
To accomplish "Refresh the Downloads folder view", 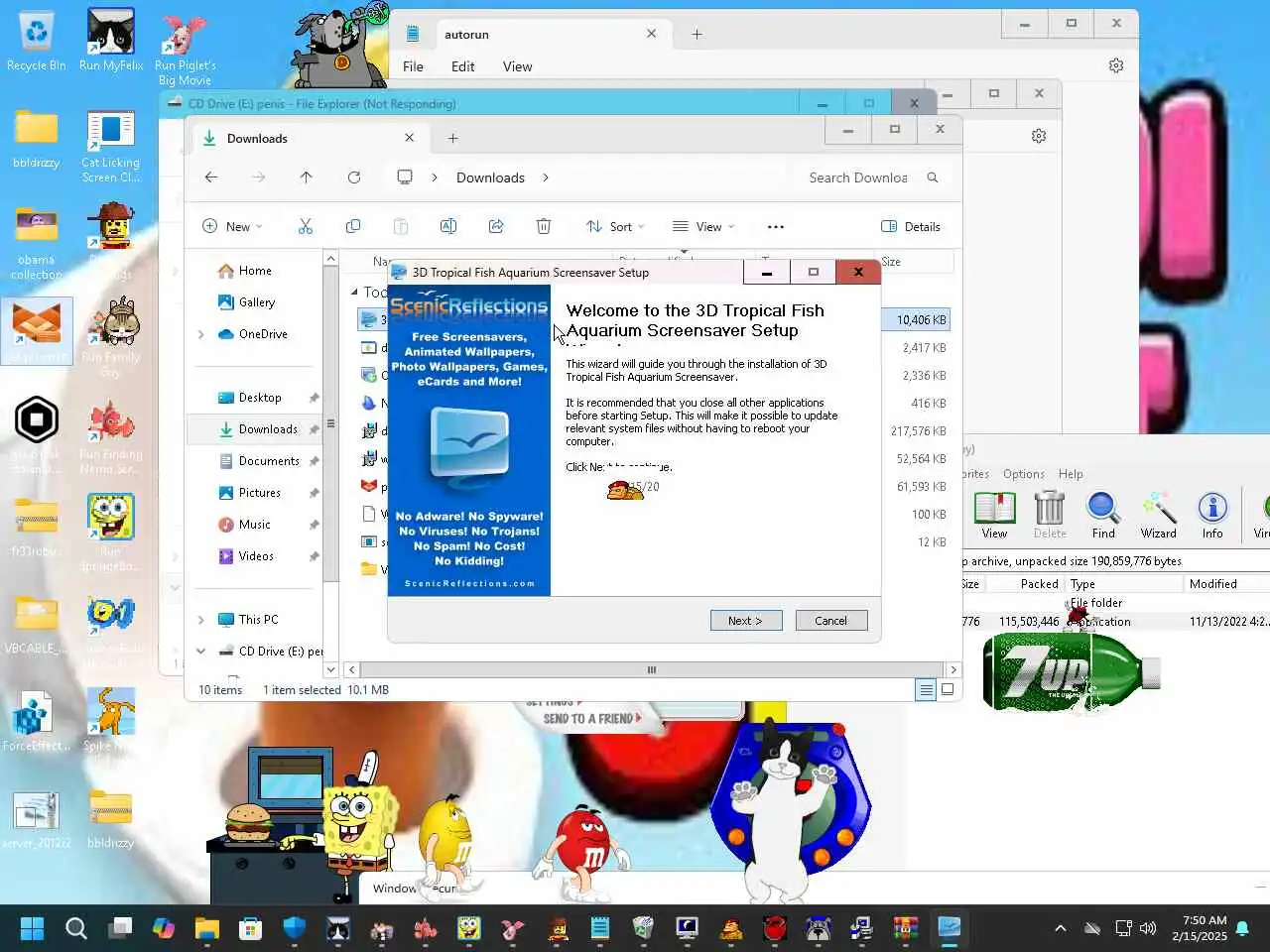I will pos(354,178).
